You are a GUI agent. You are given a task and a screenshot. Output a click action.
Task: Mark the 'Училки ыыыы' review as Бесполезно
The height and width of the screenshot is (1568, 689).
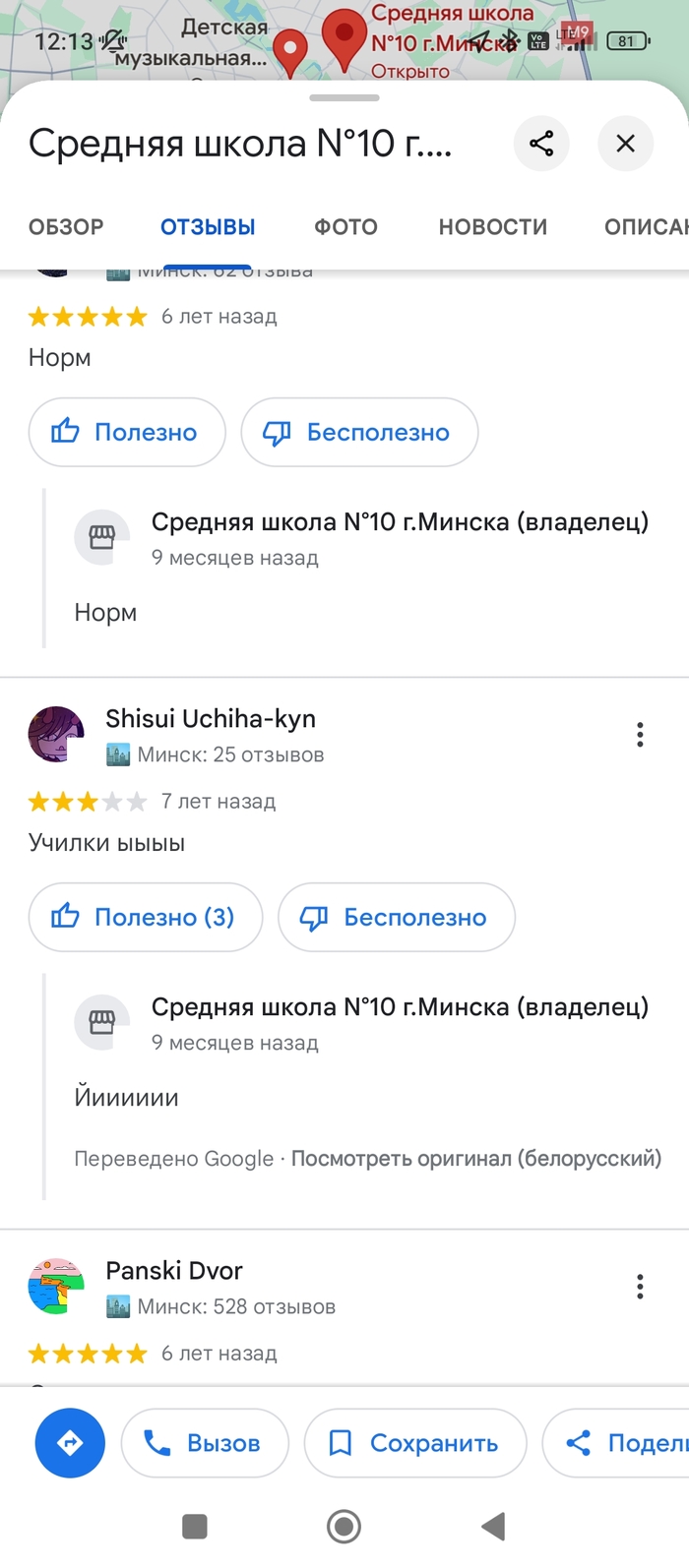(396, 917)
